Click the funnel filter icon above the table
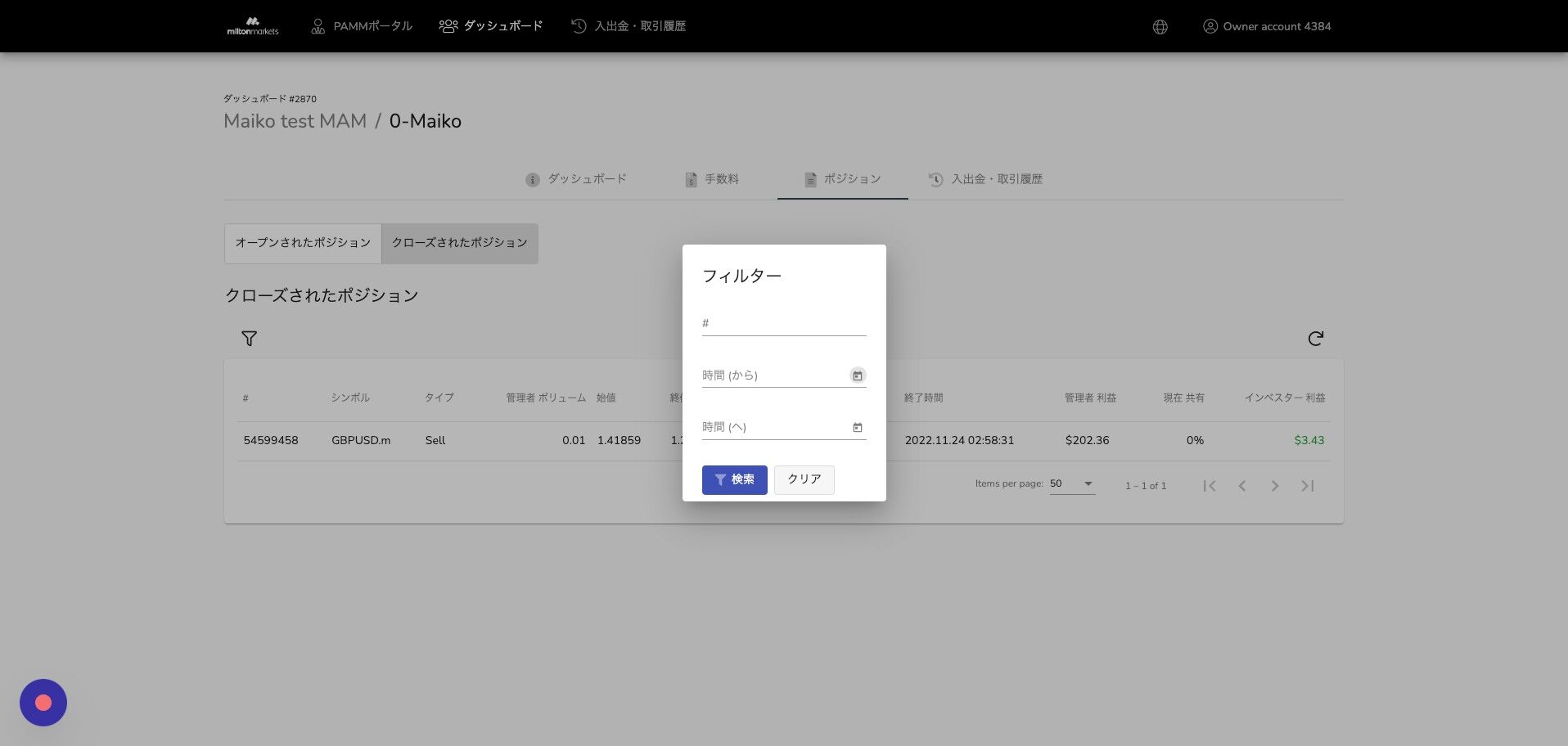 pos(250,339)
